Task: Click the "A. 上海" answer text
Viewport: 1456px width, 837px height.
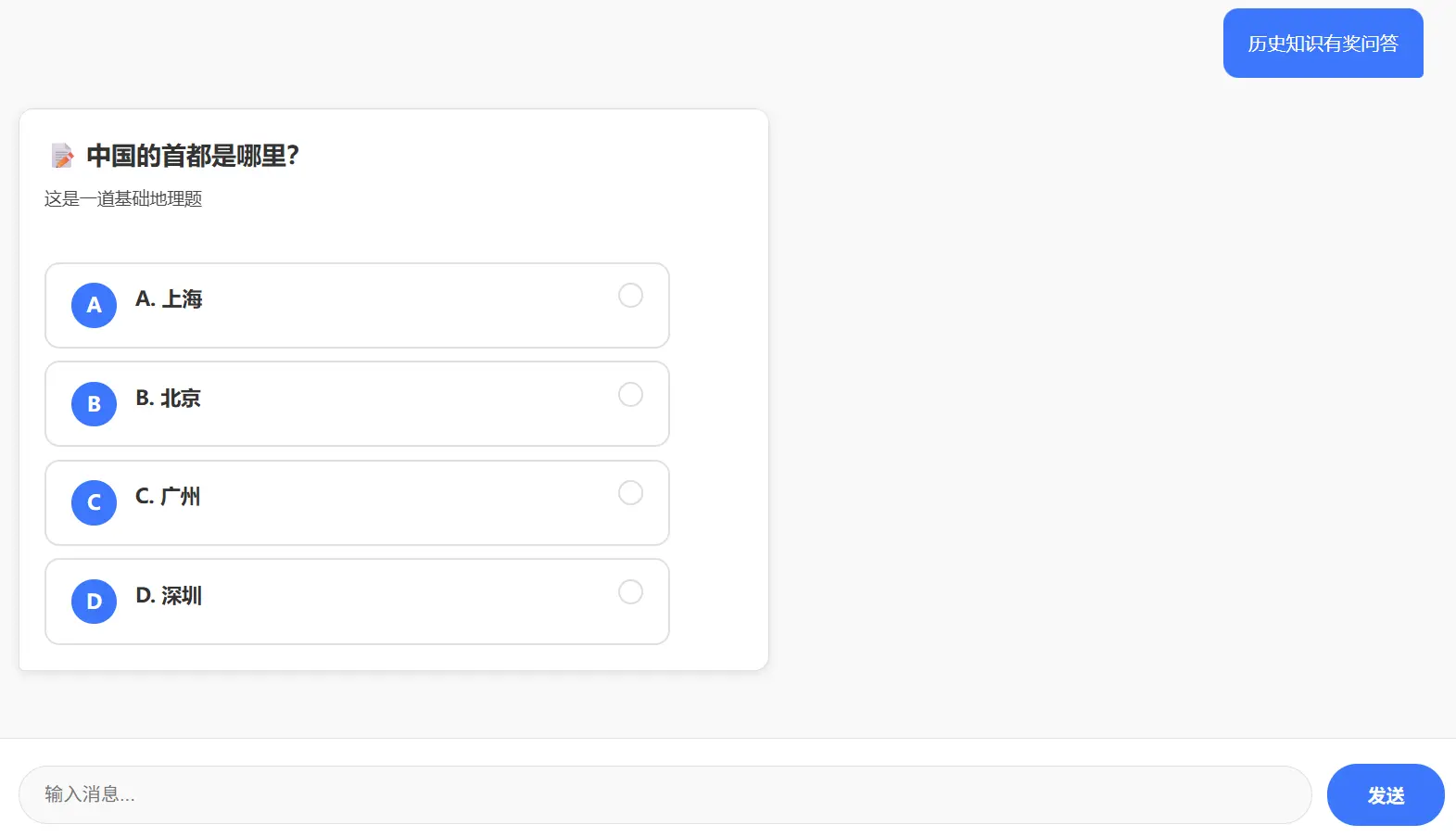Action: tap(169, 299)
